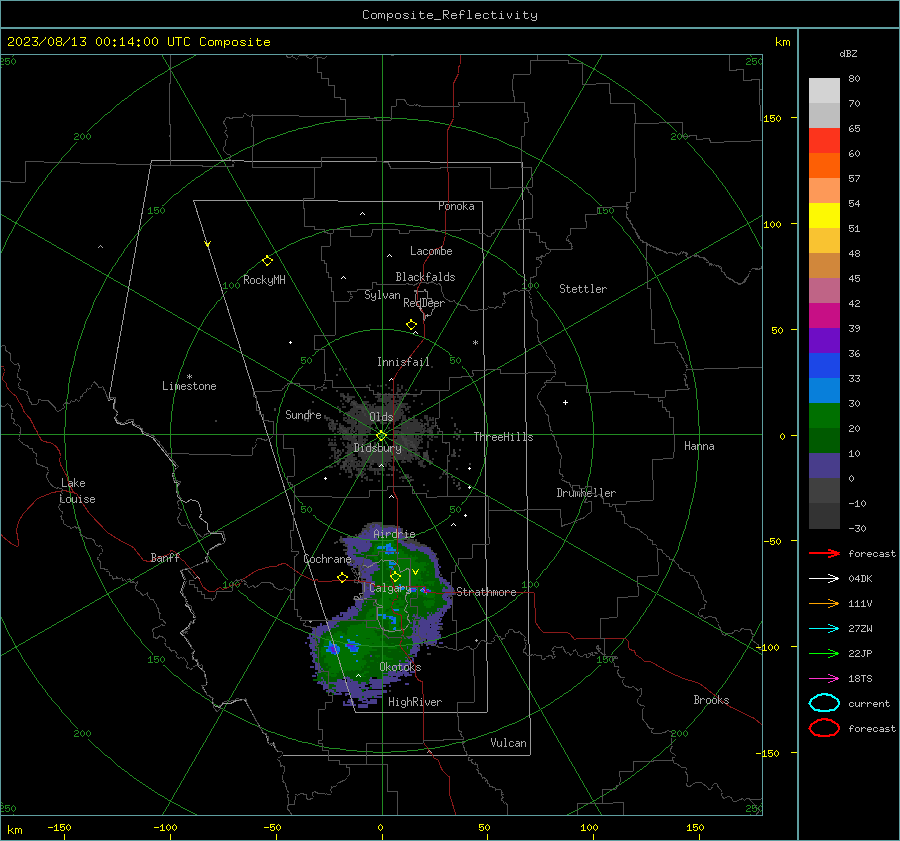
Task: Click the Blackfalds label
Action: [x=425, y=277]
